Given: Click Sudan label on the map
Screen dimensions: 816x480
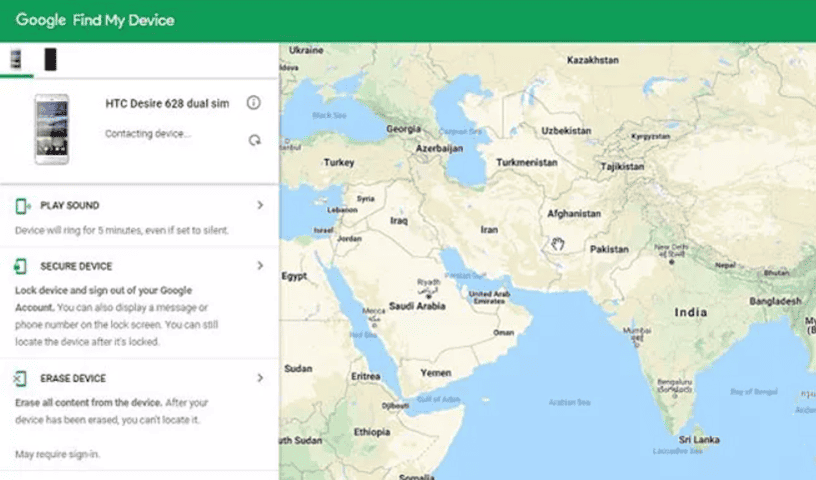Looking at the screenshot, I should pos(298,369).
